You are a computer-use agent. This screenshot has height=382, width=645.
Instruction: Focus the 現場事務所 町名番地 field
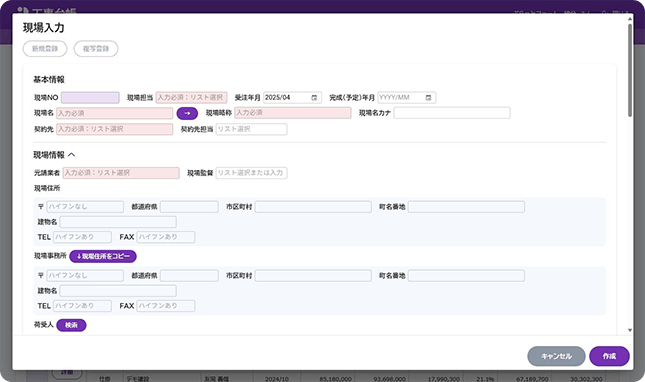coord(466,276)
